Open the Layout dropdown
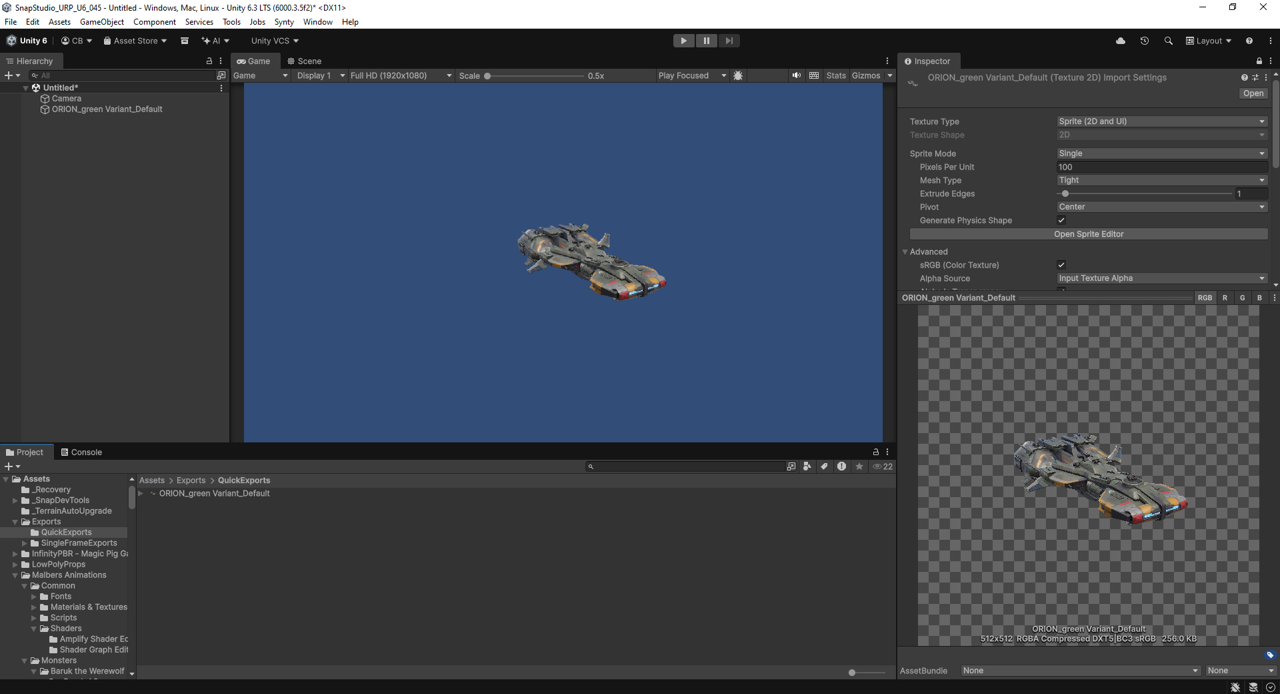 (x=1209, y=41)
